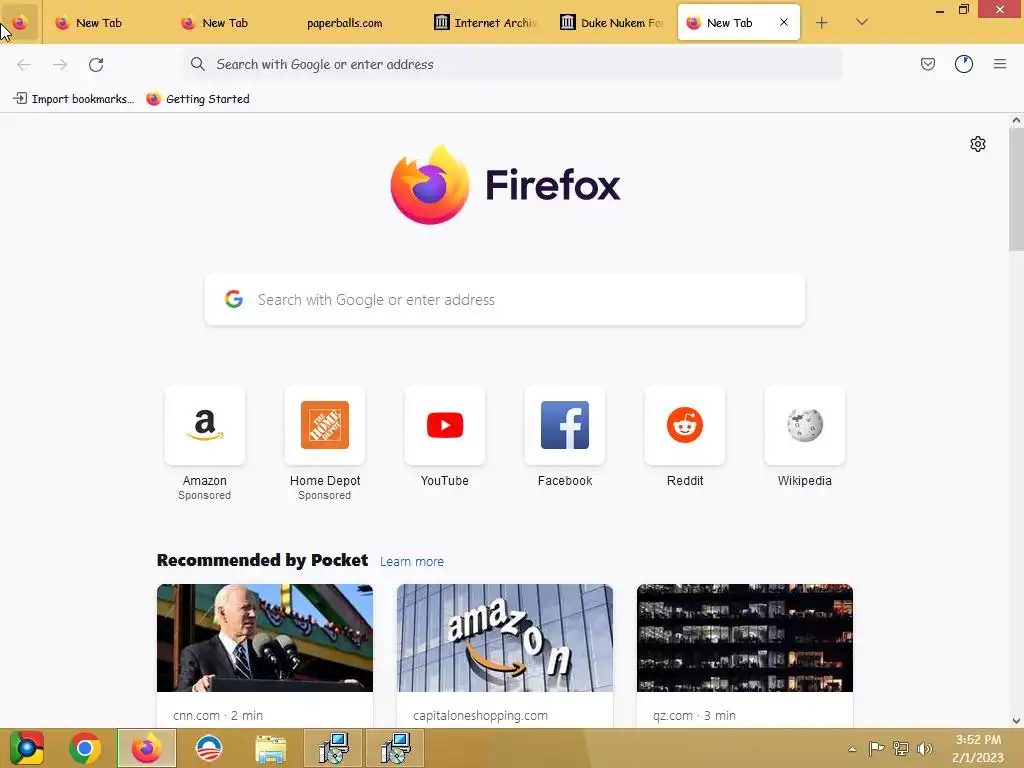Open the Save to Pocket icon
Viewport: 1024px width, 768px height.
click(927, 64)
